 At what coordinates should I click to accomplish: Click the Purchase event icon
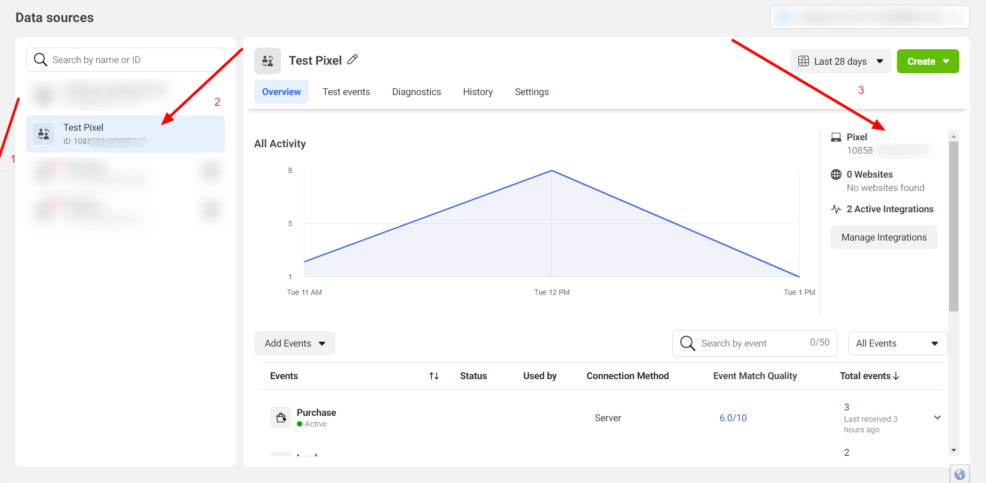coord(280,418)
